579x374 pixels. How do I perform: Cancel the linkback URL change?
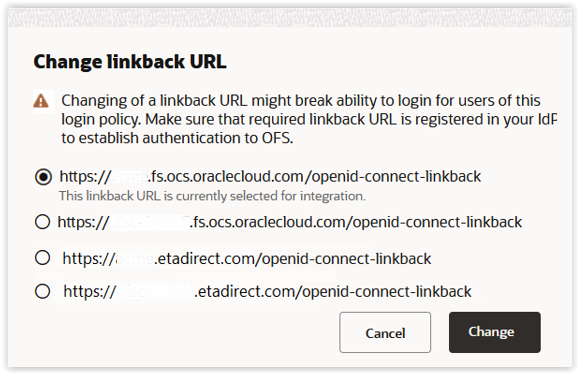(x=385, y=332)
